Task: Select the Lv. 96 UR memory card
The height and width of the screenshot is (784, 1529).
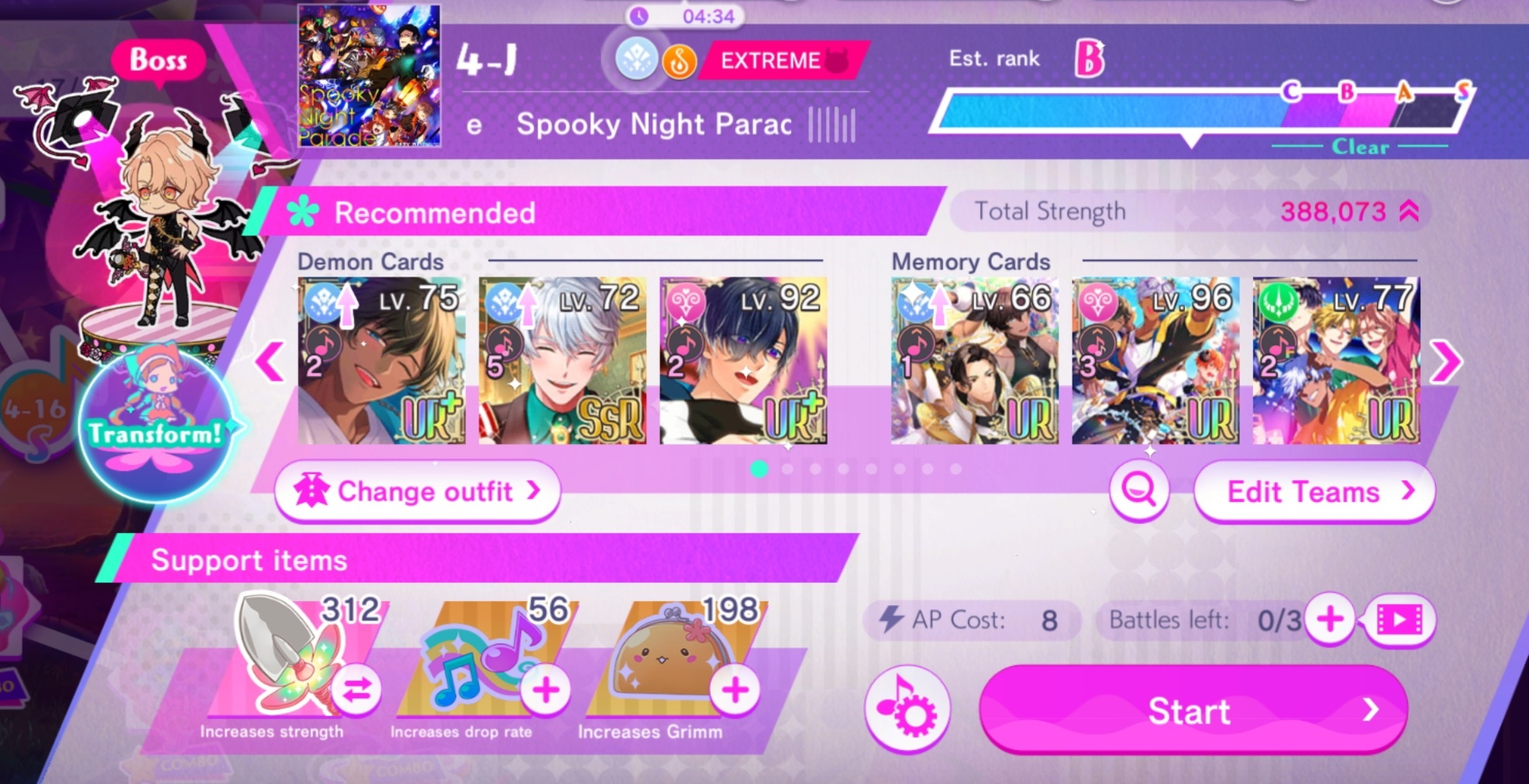Action: [x=1155, y=360]
